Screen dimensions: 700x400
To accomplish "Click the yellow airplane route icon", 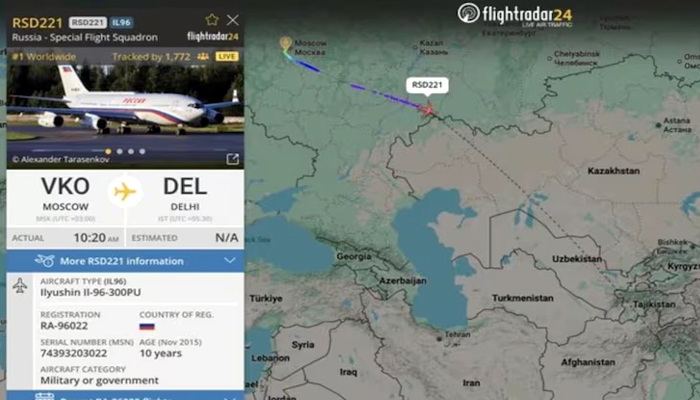I will tap(125, 192).
